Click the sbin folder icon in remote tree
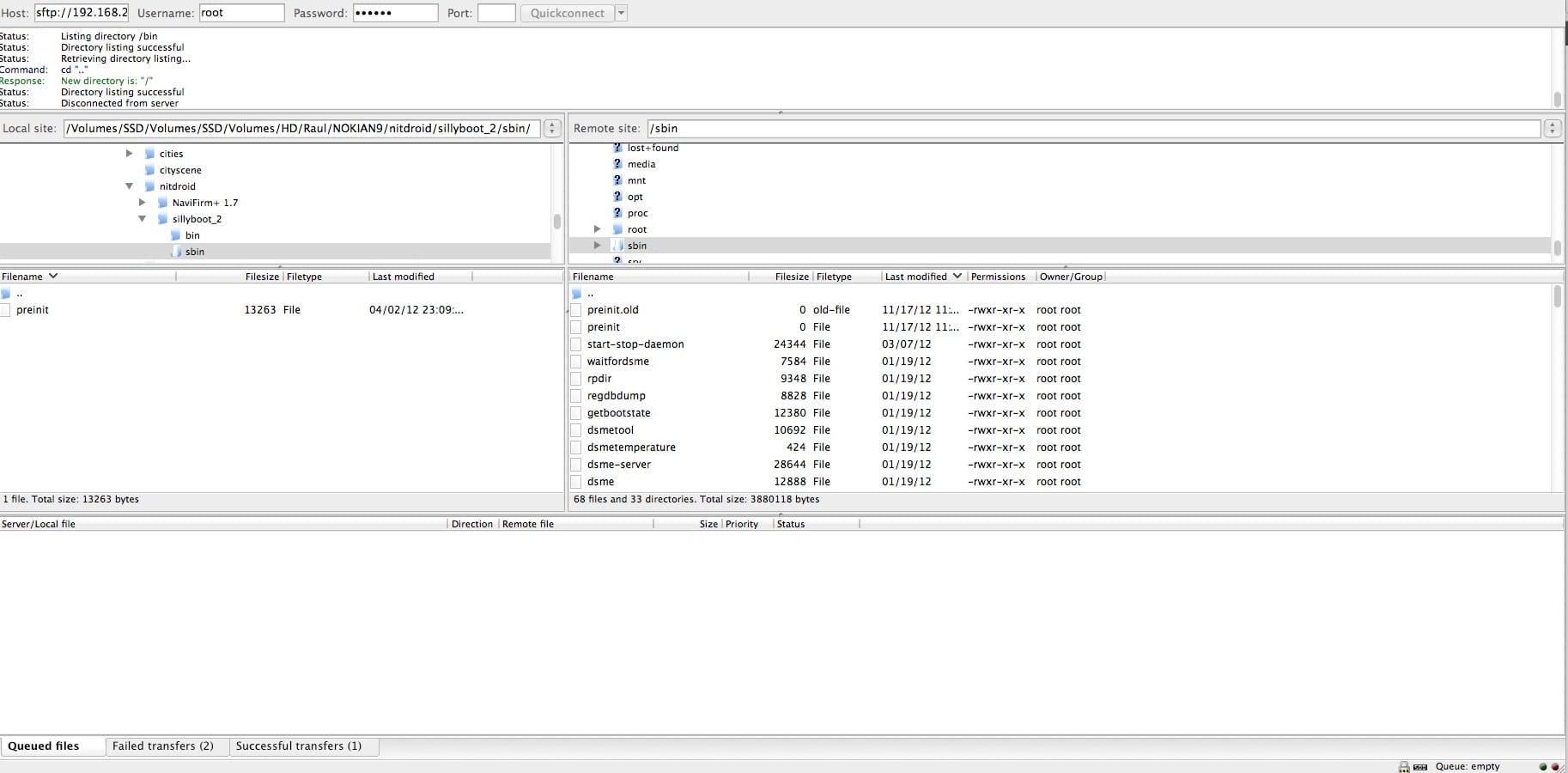Viewport: 1568px width, 773px height. (617, 246)
